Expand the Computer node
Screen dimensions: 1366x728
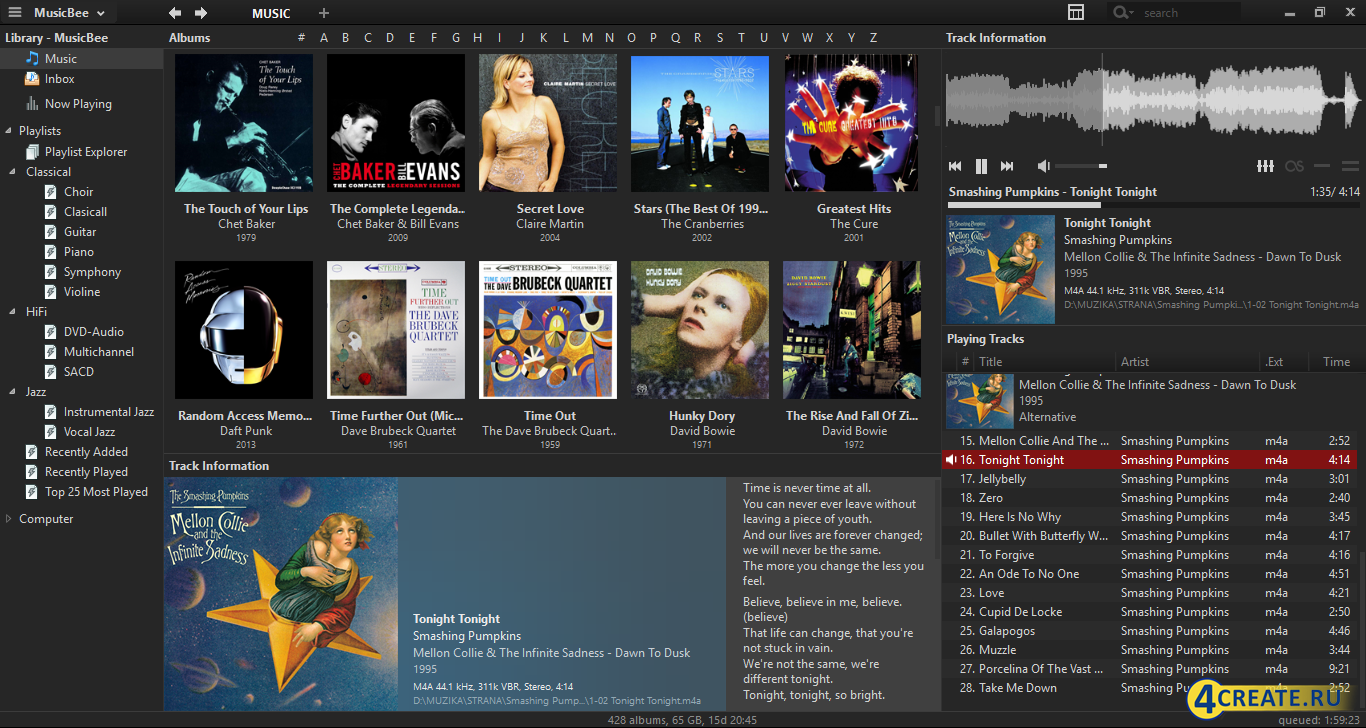(x=9, y=519)
